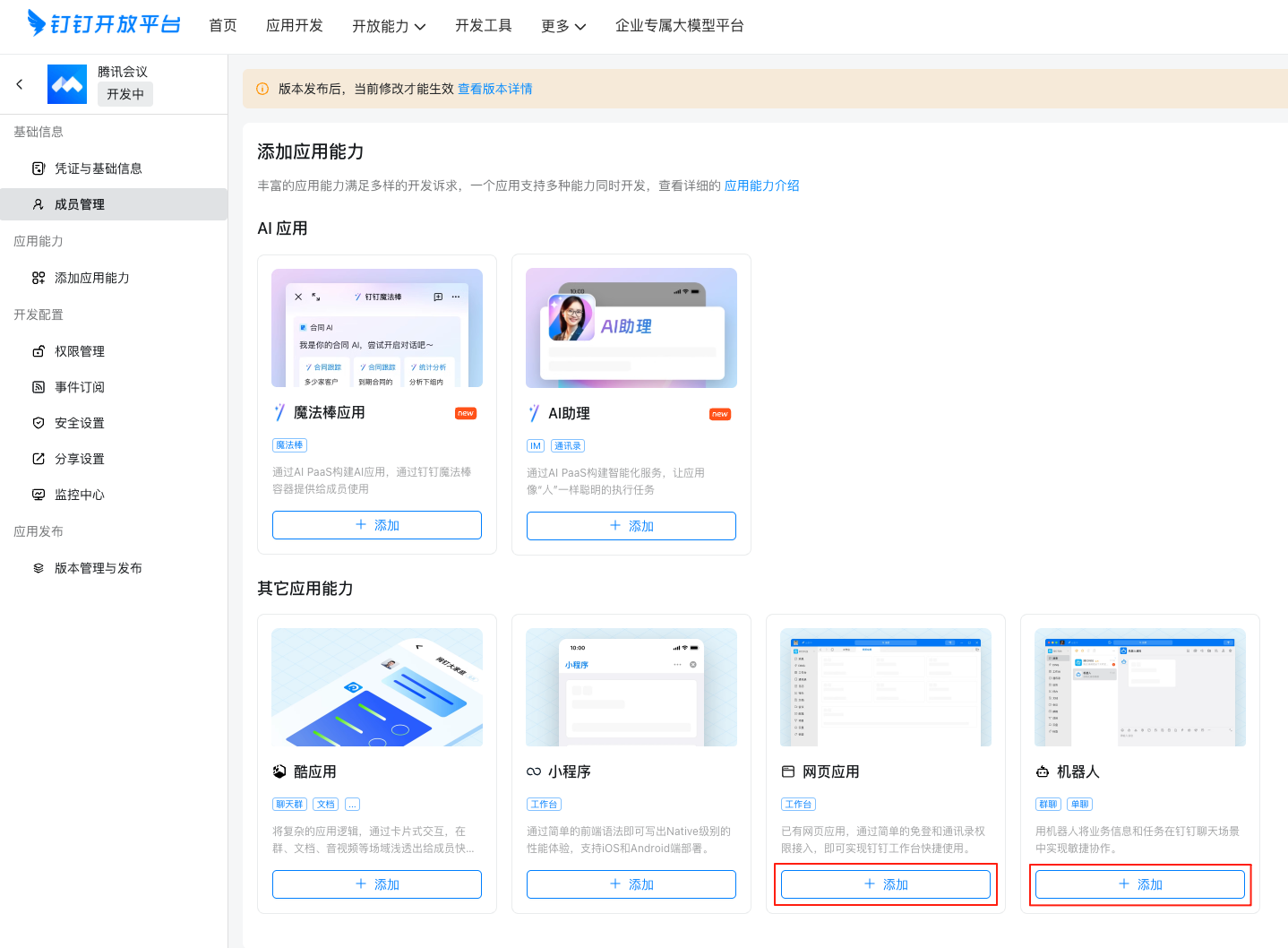
Task: Click the warning info icon in banner
Action: pyautogui.click(x=262, y=89)
